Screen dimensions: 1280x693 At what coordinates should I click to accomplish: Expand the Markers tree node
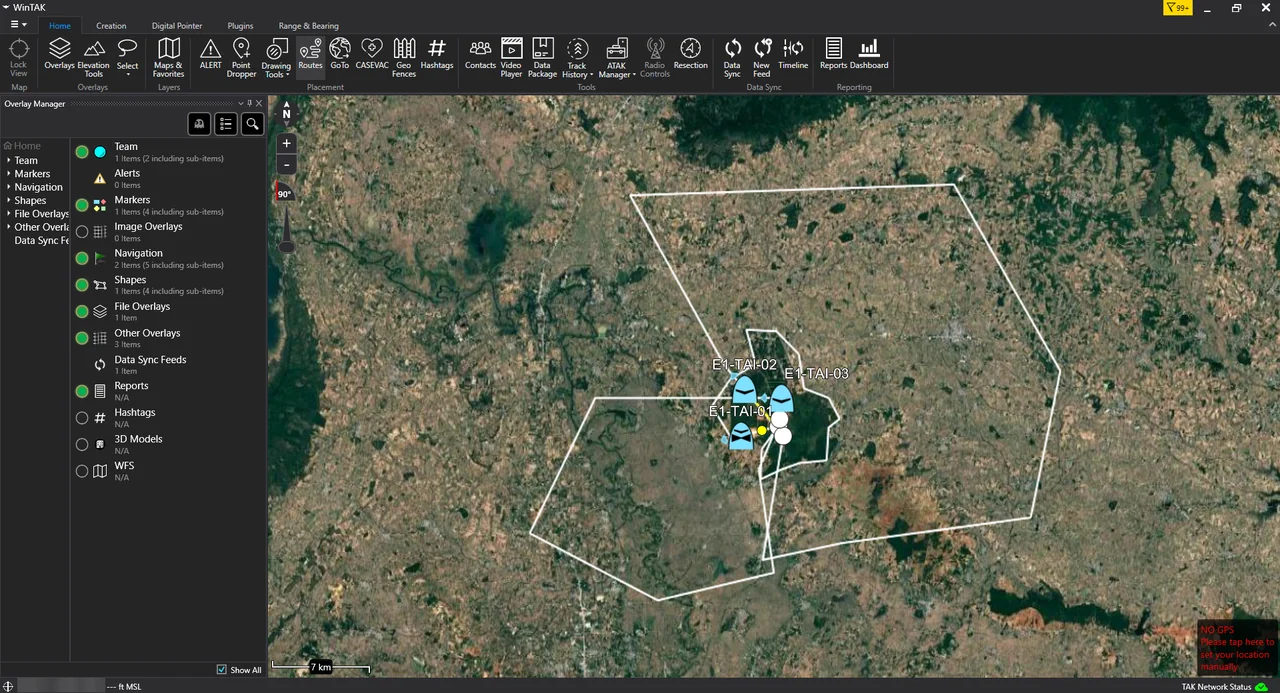pos(9,174)
